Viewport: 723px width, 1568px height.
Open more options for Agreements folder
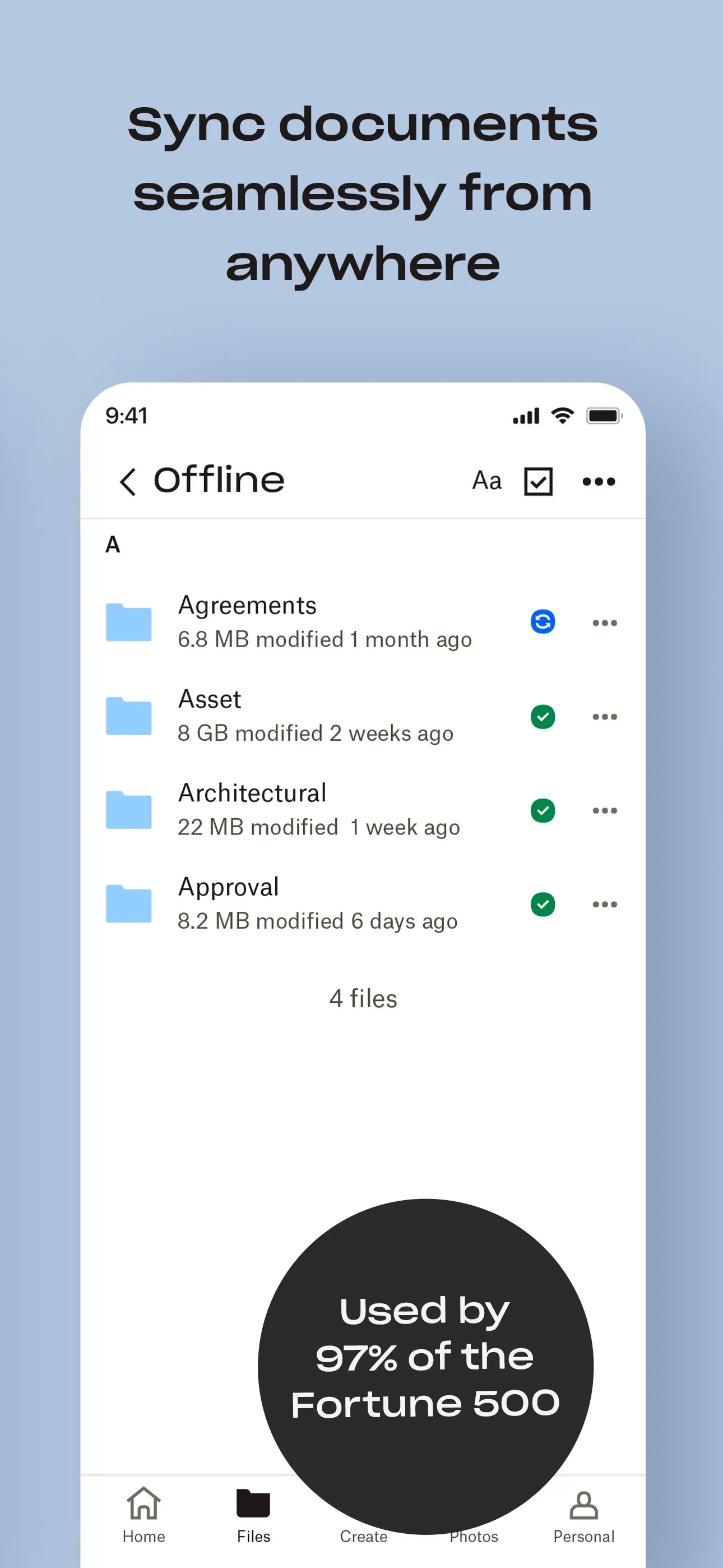605,622
